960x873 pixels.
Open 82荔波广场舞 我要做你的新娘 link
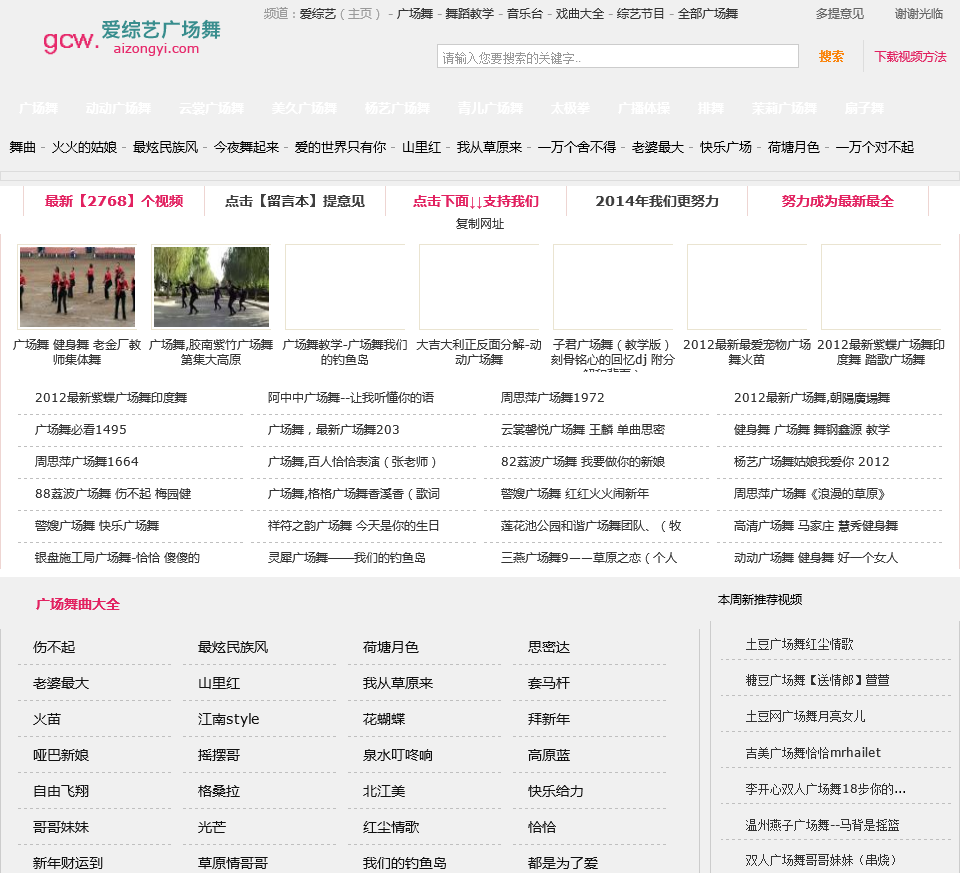583,462
